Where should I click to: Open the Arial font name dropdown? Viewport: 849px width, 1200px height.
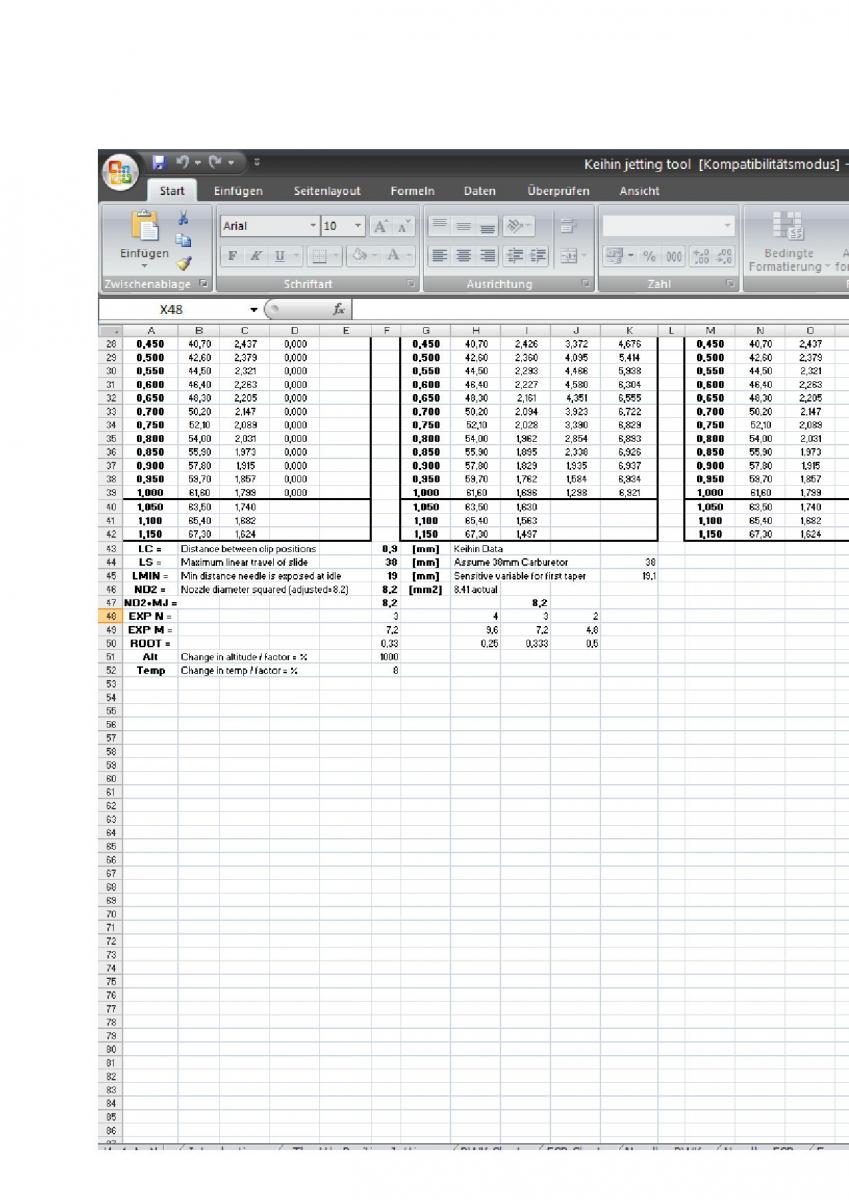click(x=313, y=227)
